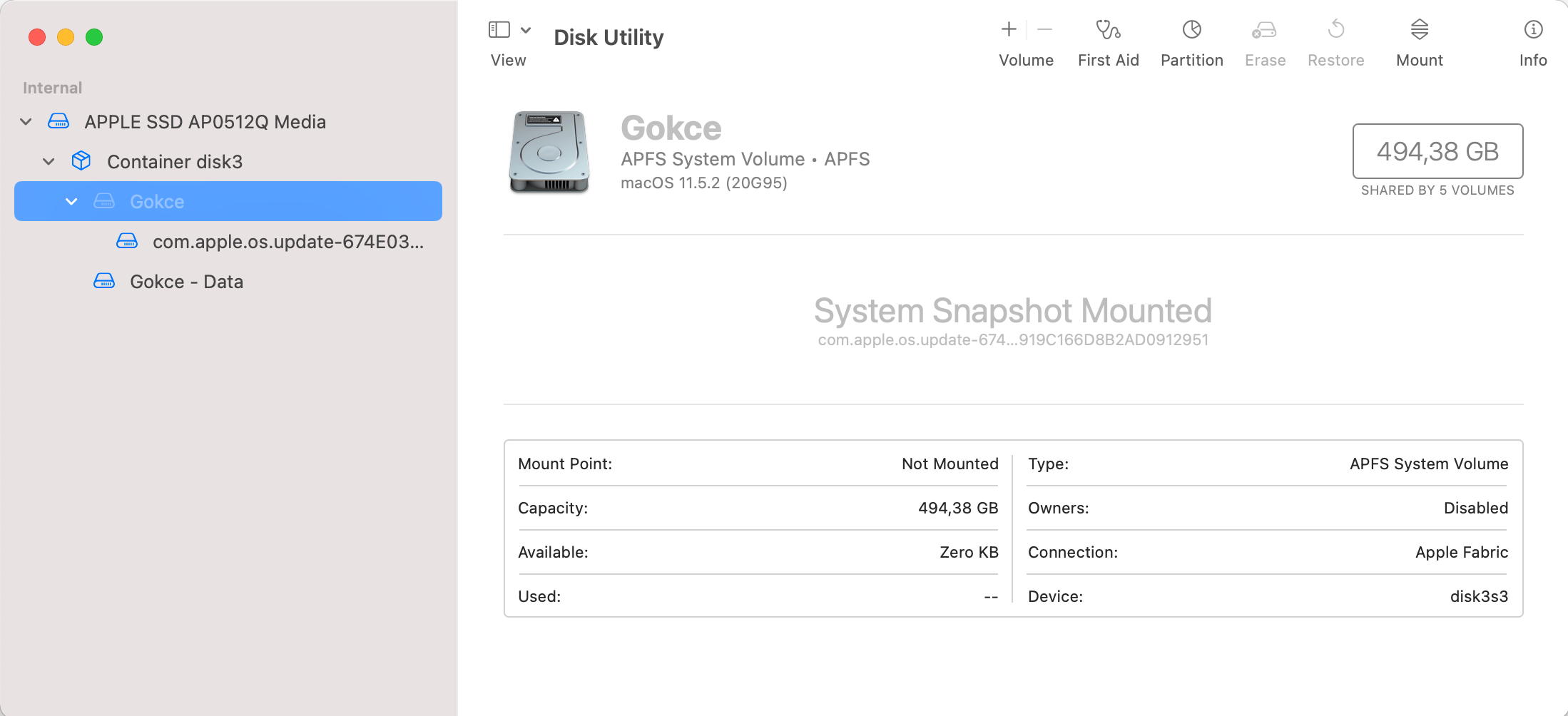Run First Aid on the selected volume
This screenshot has width=1568, height=716.
(x=1108, y=41)
